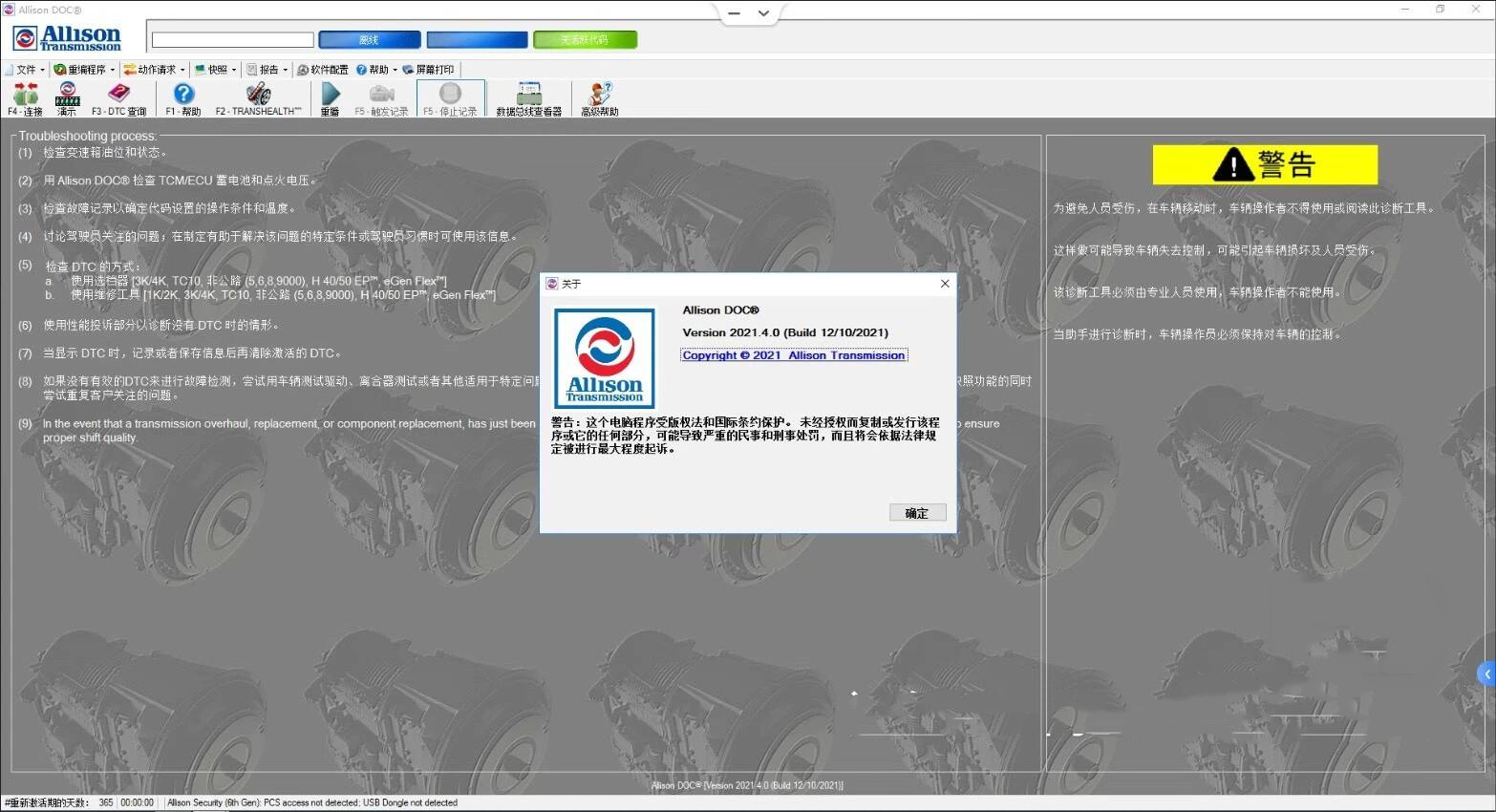1496x812 pixels.
Task: Click the blank blue status button
Action: (477, 40)
